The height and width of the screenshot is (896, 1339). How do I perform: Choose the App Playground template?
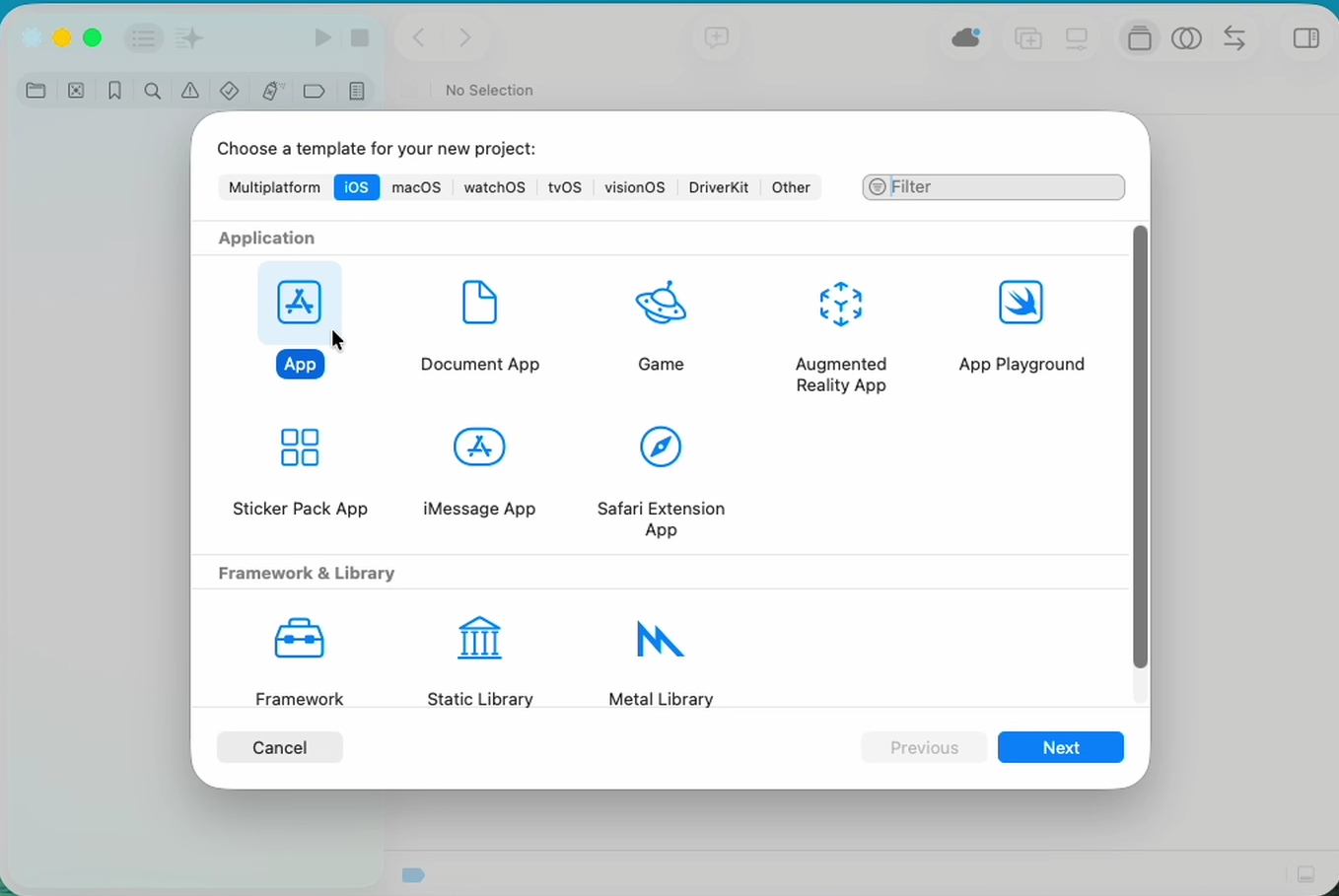1021,303
